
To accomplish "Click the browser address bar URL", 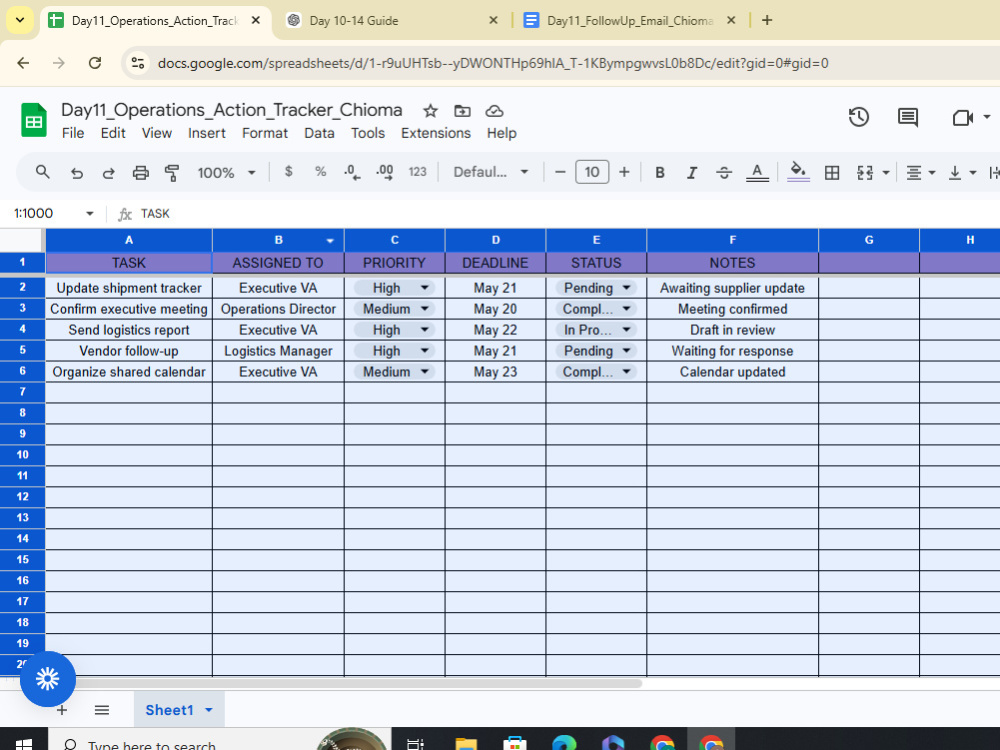I will pos(493,63).
